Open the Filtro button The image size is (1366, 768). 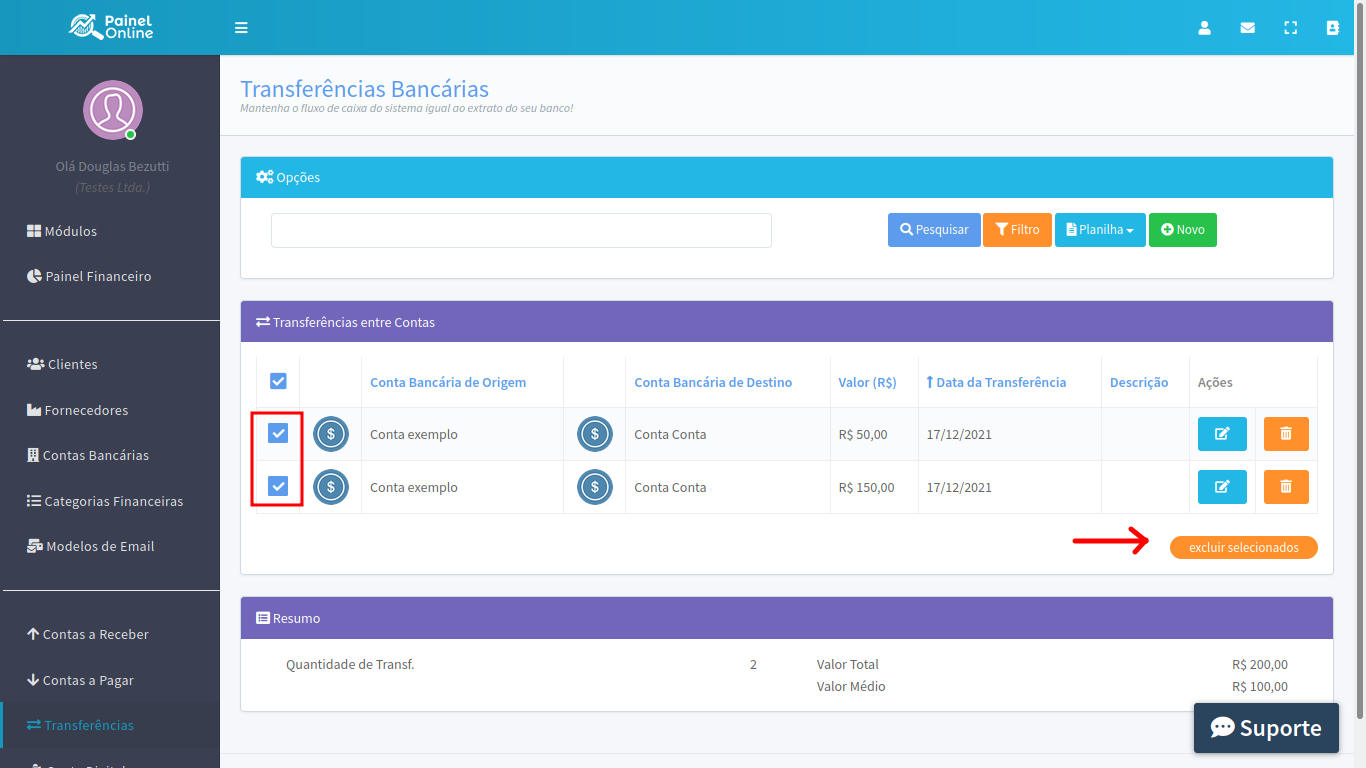(x=1018, y=230)
